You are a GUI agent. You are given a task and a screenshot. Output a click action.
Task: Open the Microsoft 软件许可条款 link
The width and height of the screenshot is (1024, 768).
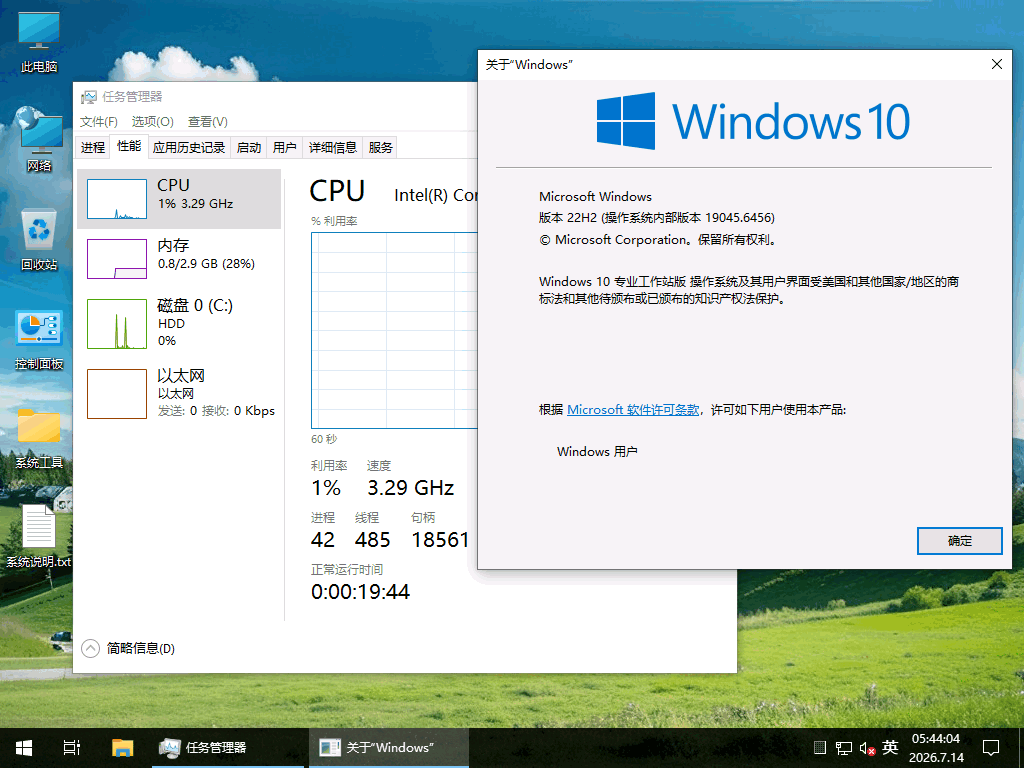click(x=633, y=409)
